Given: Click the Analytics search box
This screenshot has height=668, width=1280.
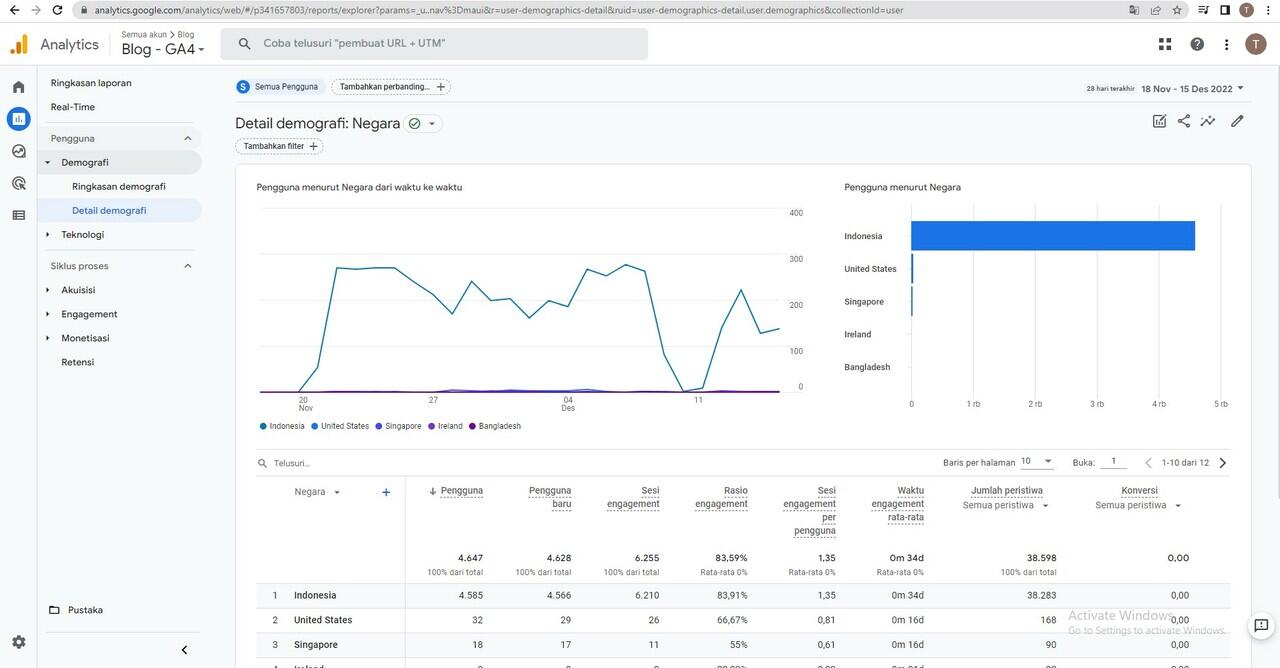Looking at the screenshot, I should [434, 44].
